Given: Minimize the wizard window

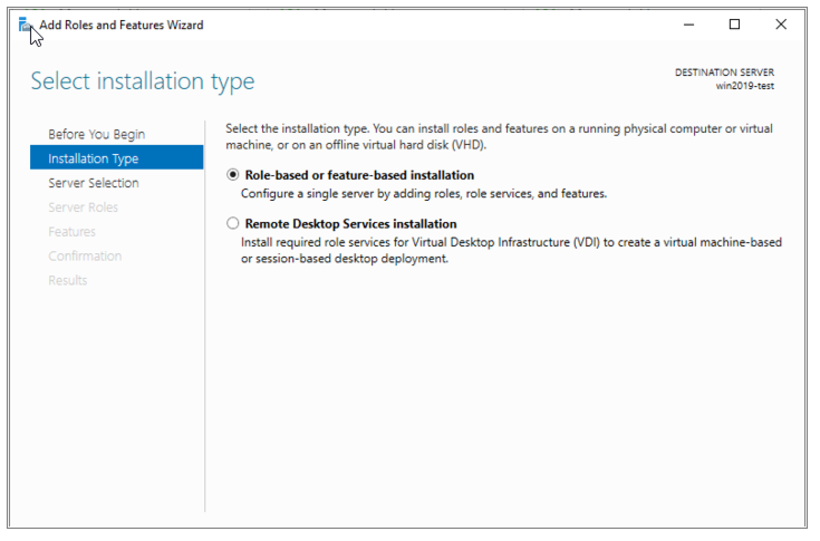Looking at the screenshot, I should 689,25.
